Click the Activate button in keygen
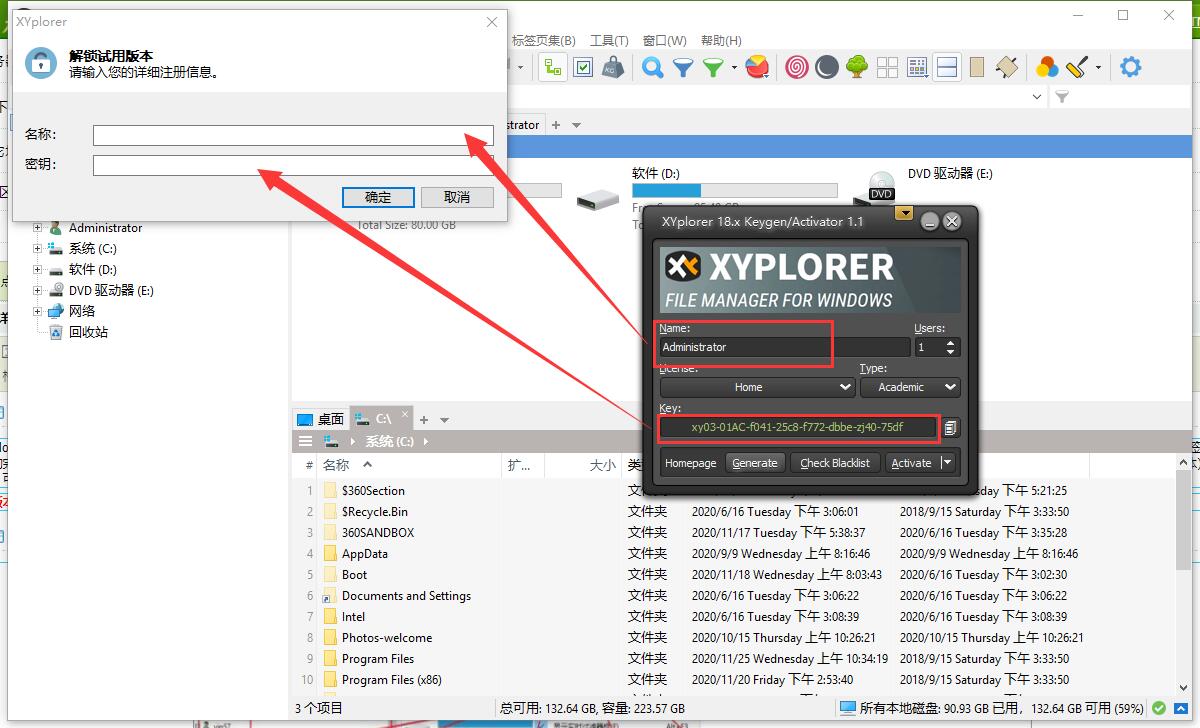The height and width of the screenshot is (728, 1200). point(911,463)
